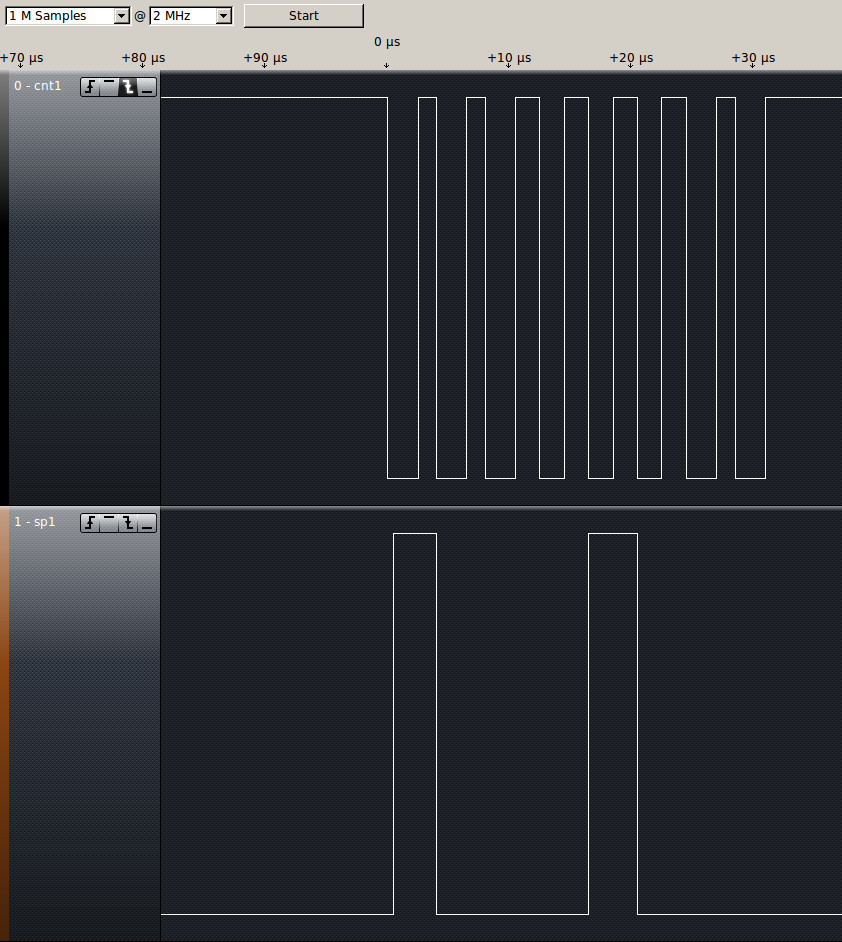Set rising edge trigger on cnt1 channel

click(90, 87)
